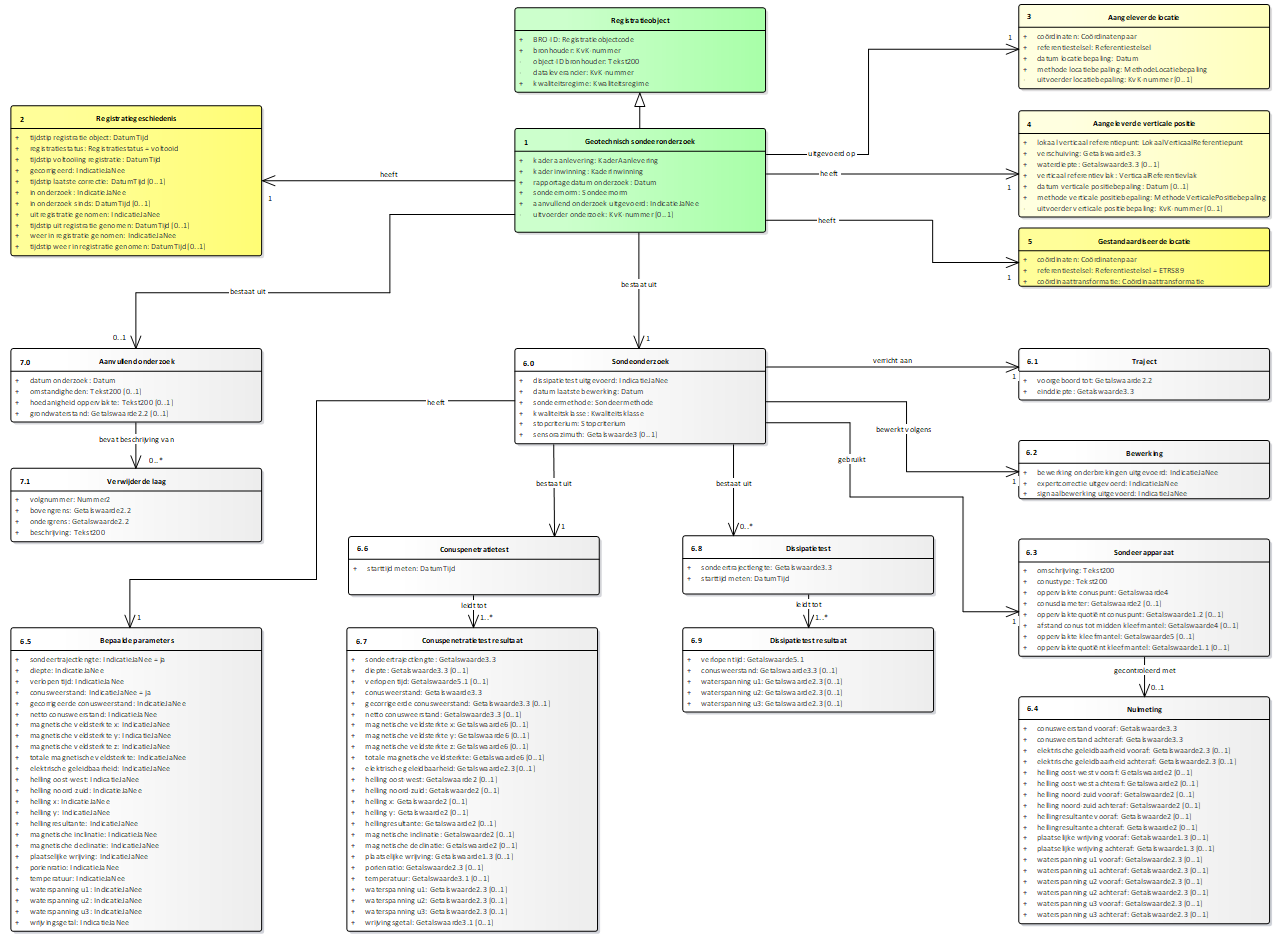The image size is (1279, 946).
Task: Select the Registratieobject class title
Action: click(x=639, y=20)
